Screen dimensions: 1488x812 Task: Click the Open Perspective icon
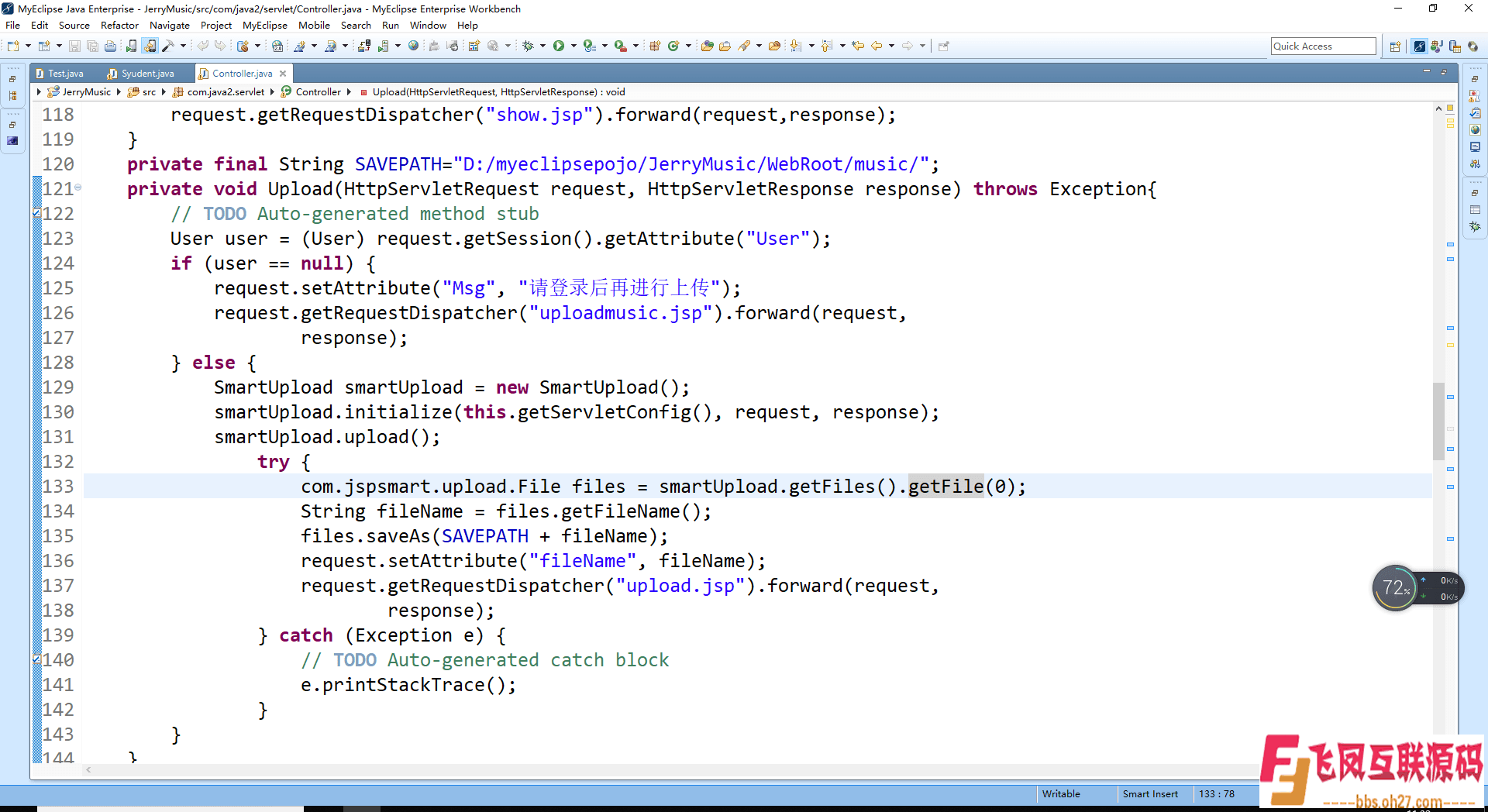1395,46
